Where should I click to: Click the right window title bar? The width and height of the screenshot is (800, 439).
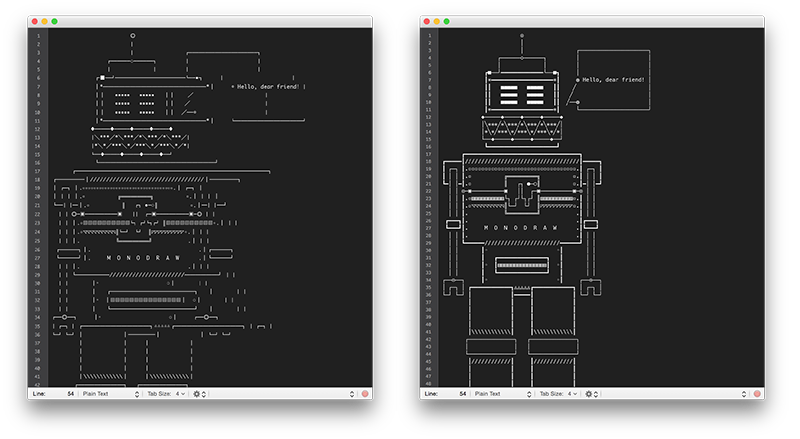(592, 21)
